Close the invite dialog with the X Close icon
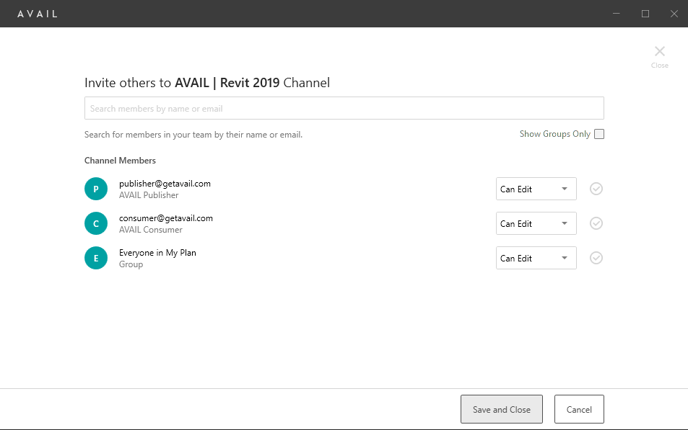 [659, 57]
